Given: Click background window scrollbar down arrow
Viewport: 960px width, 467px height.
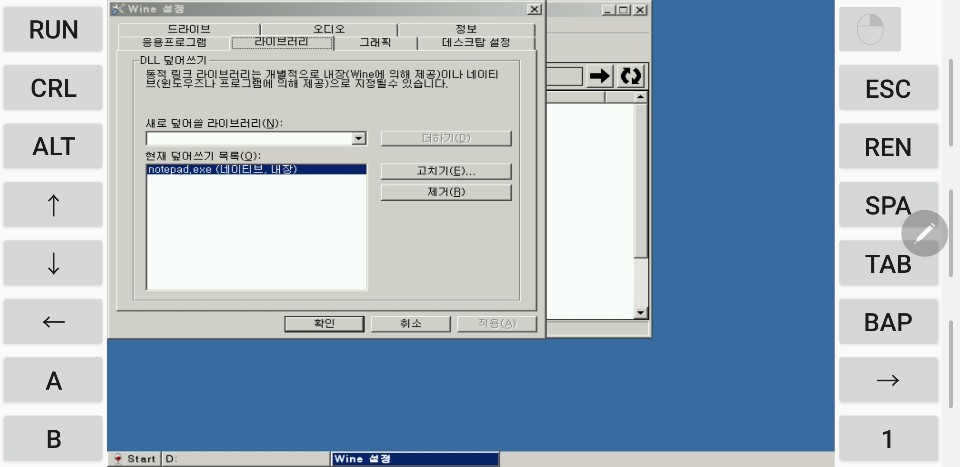Looking at the screenshot, I should (x=640, y=313).
